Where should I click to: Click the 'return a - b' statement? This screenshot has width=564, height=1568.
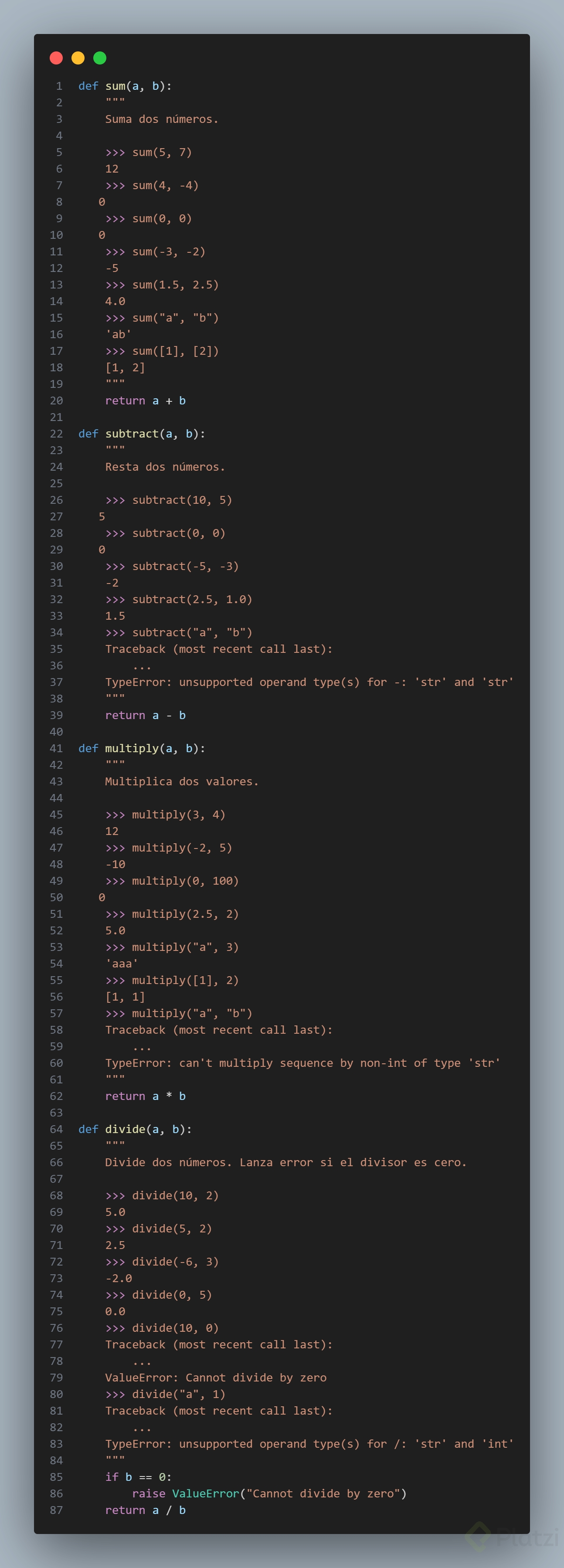tap(145, 715)
